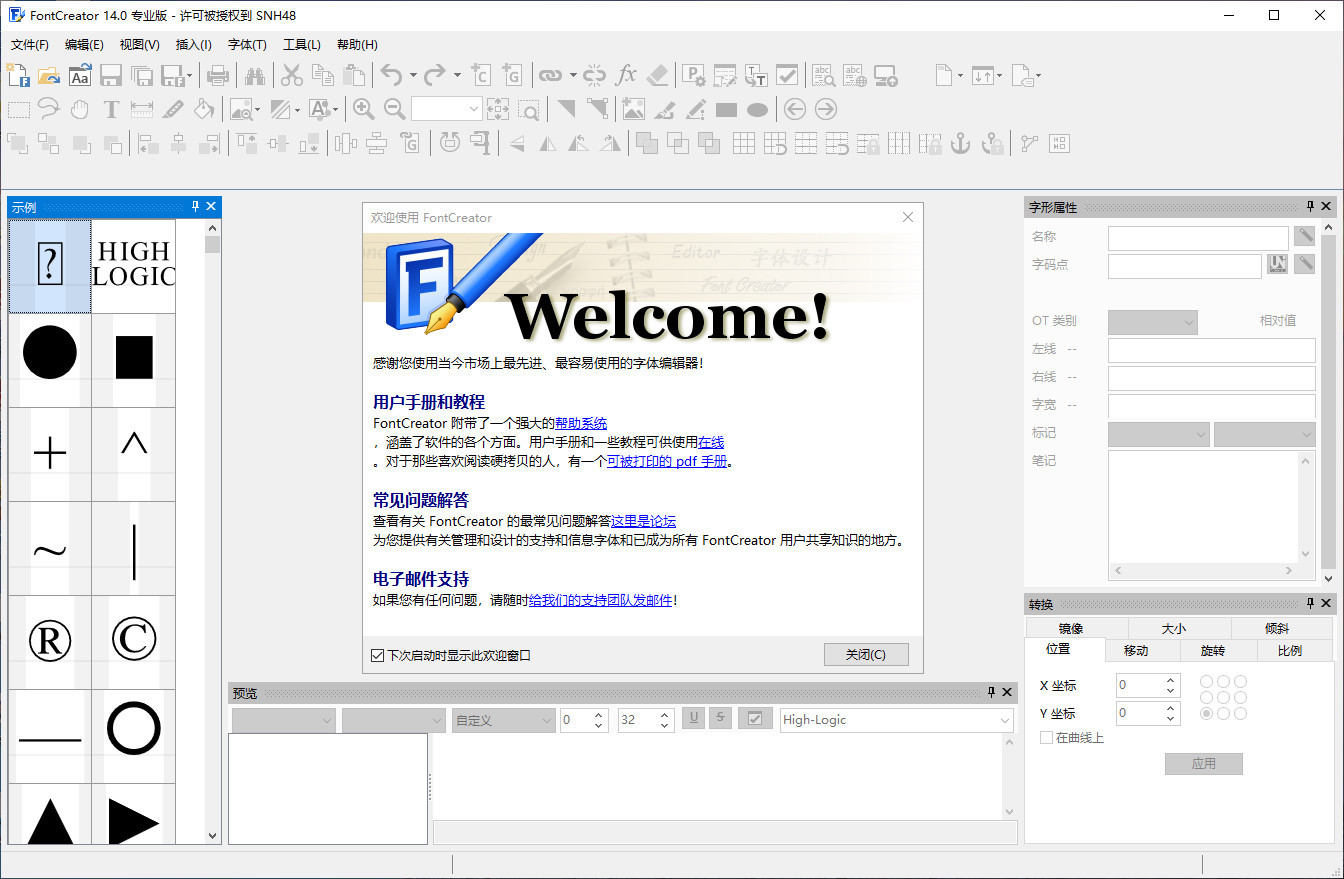This screenshot has height=879, width=1344.
Task: Open the OT 类别 dropdown
Action: coord(1188,322)
